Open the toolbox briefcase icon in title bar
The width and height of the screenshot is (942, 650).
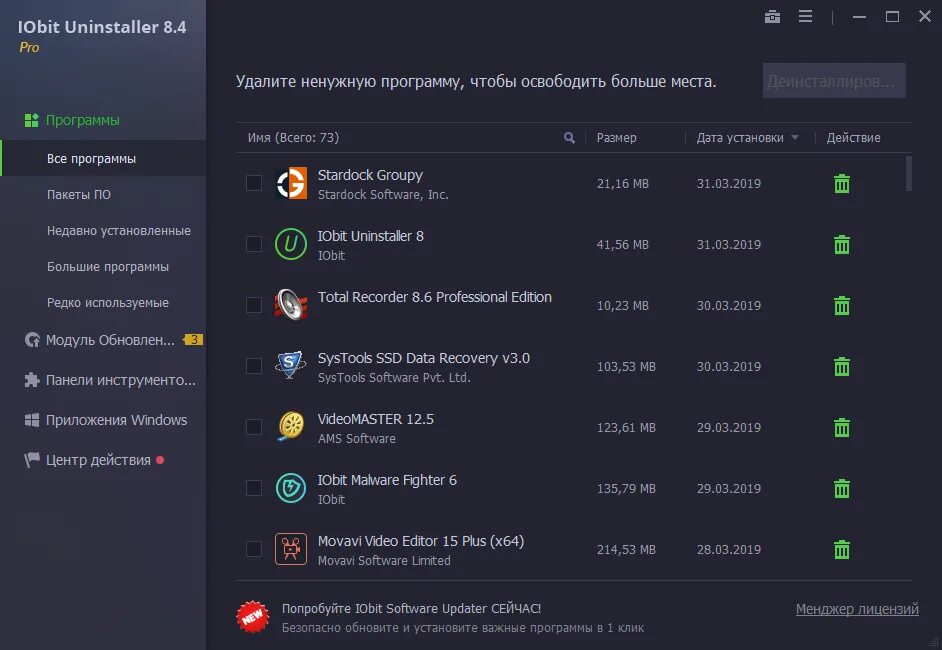click(772, 17)
